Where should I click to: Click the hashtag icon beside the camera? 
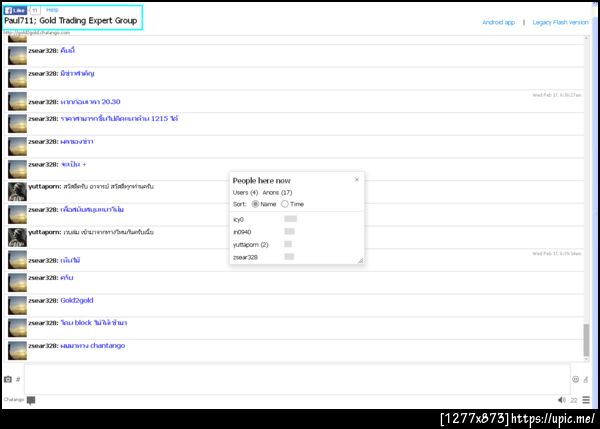pos(18,379)
